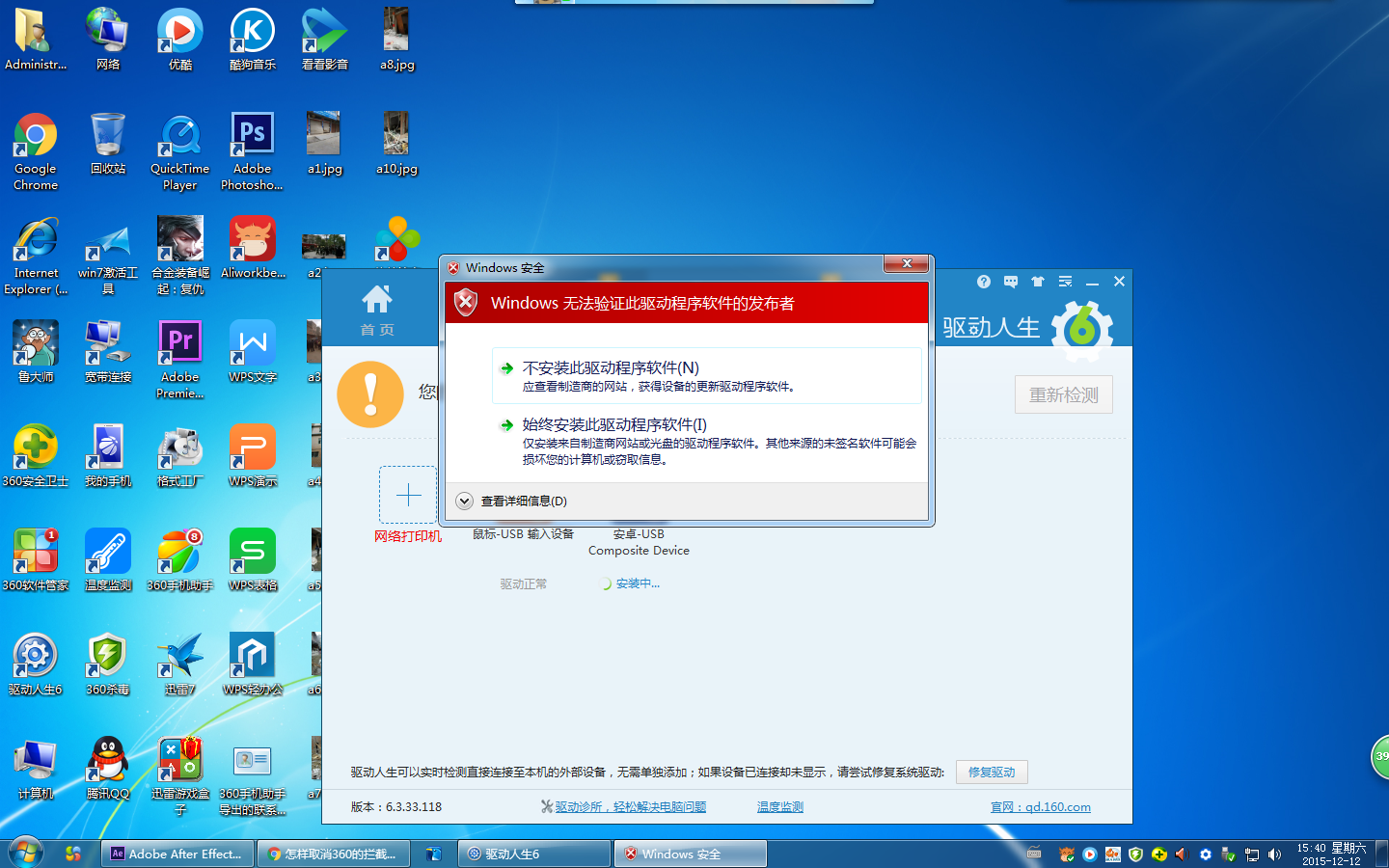Open the network connection tray icon
The image size is (1389, 868).
(x=1252, y=854)
